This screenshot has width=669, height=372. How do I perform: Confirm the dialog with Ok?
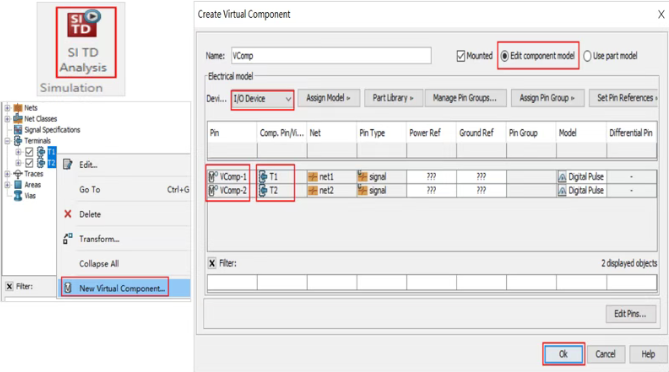(563, 354)
